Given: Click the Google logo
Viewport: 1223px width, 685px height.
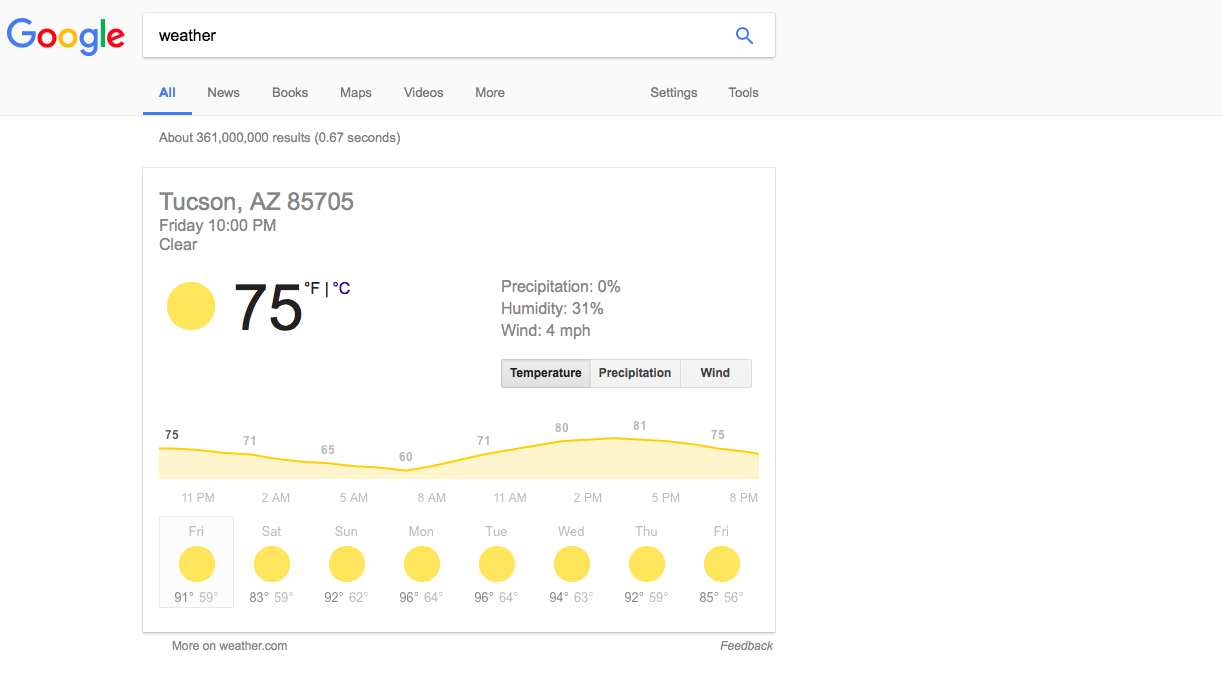Looking at the screenshot, I should (x=66, y=36).
